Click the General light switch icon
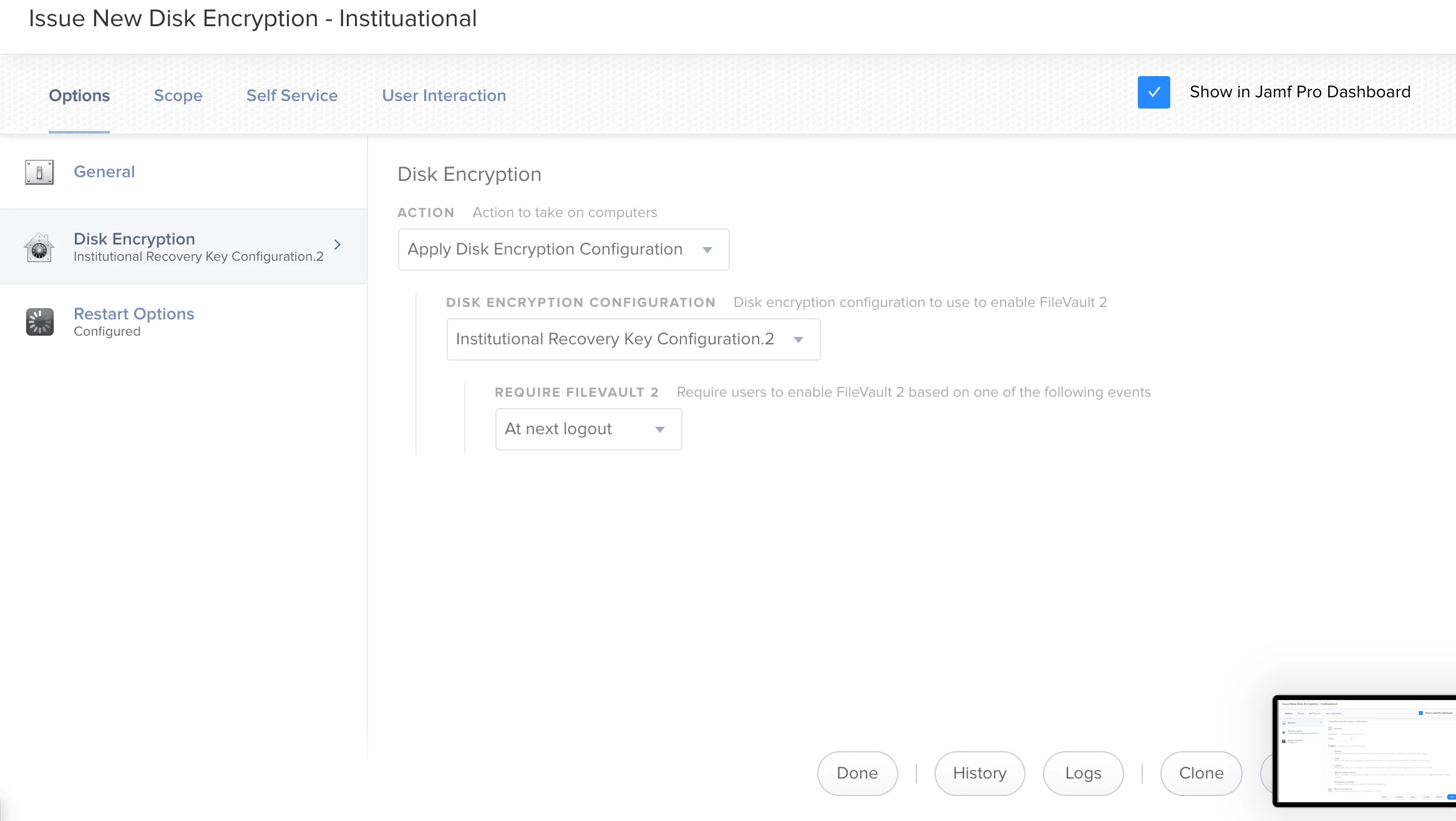Viewport: 1456px width, 821px height. (x=39, y=172)
